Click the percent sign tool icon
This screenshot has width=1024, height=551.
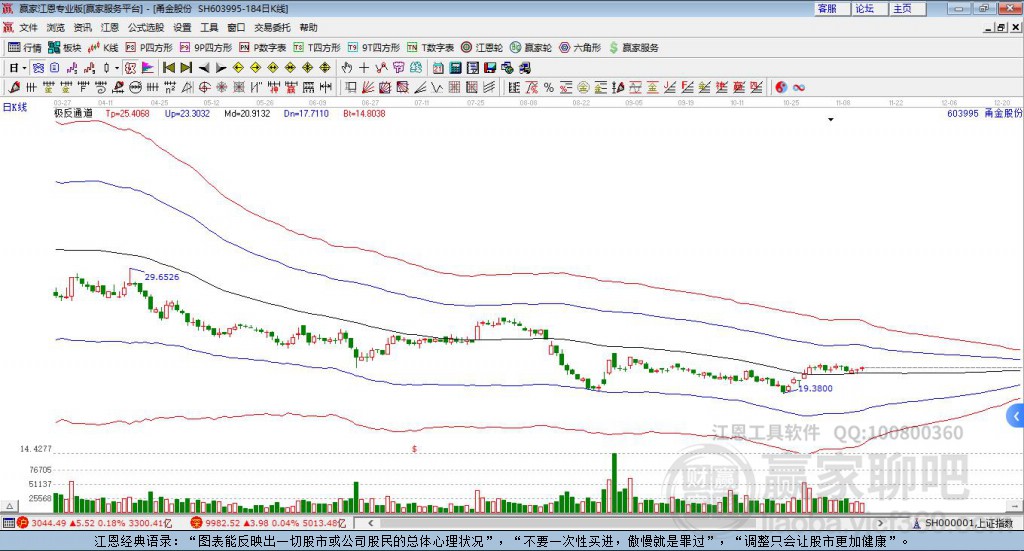(x=549, y=87)
